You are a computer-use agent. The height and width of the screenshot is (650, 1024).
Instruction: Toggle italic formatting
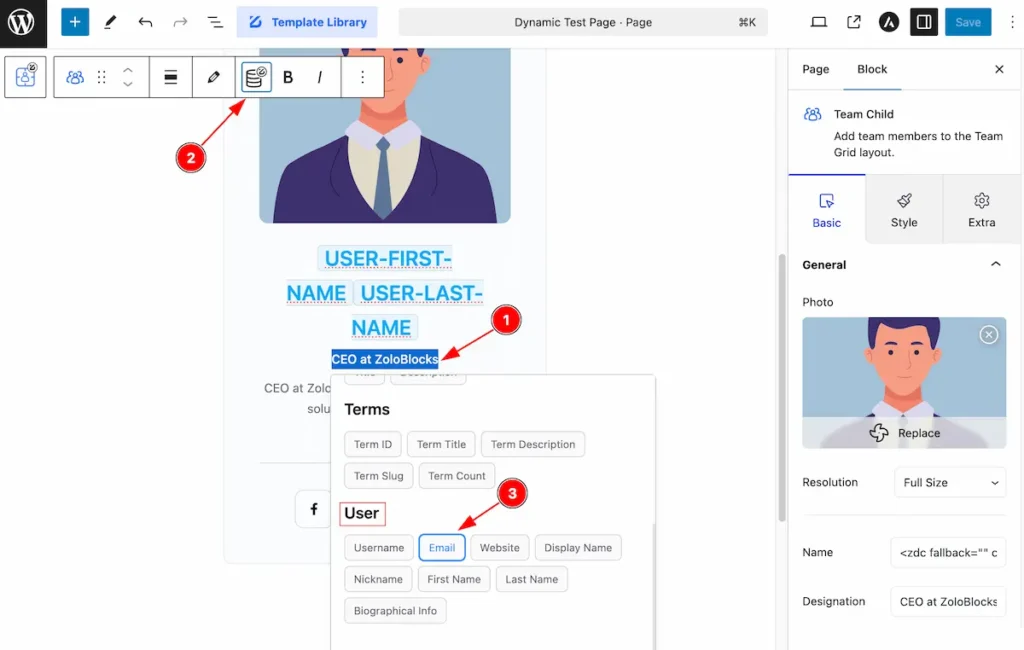[319, 77]
